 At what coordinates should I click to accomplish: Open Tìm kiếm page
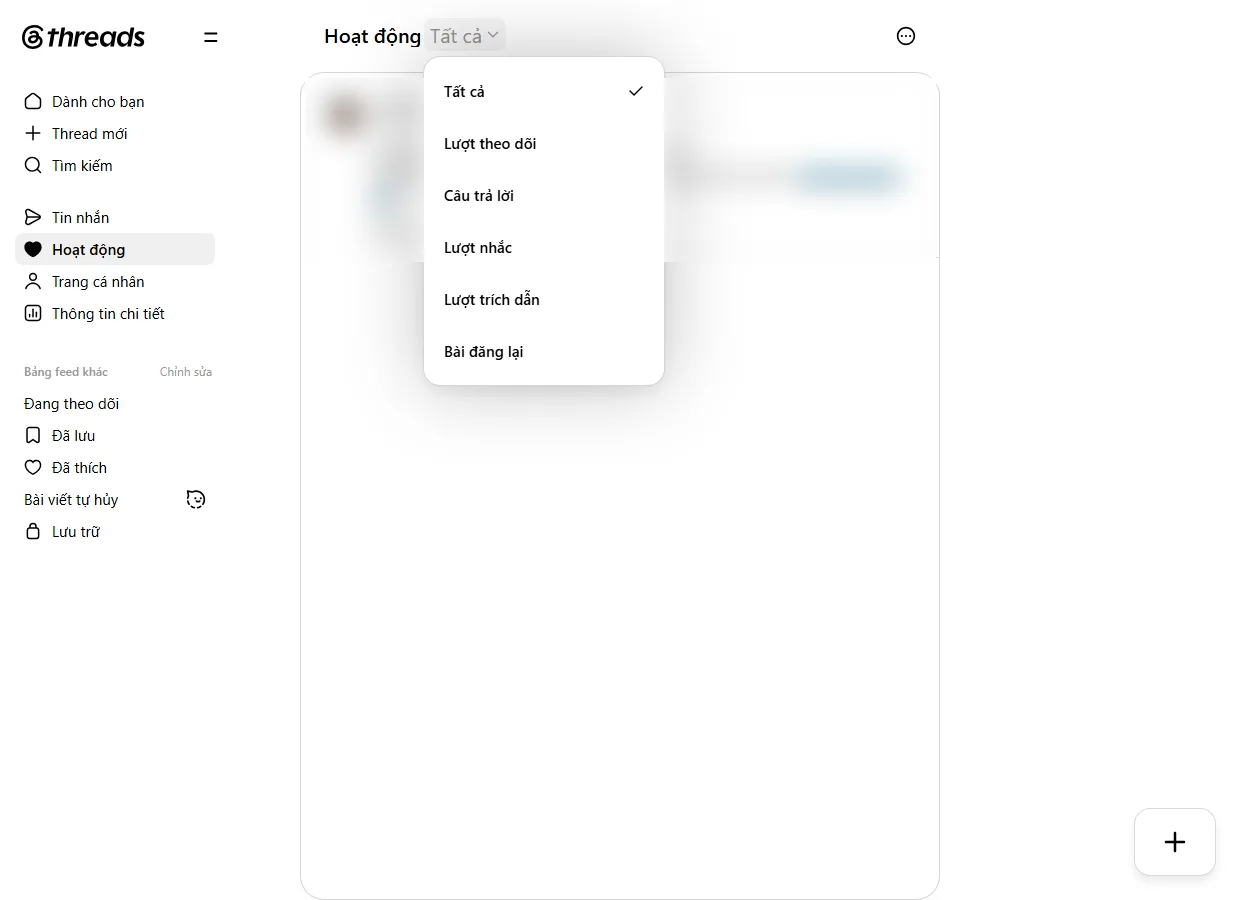click(82, 165)
